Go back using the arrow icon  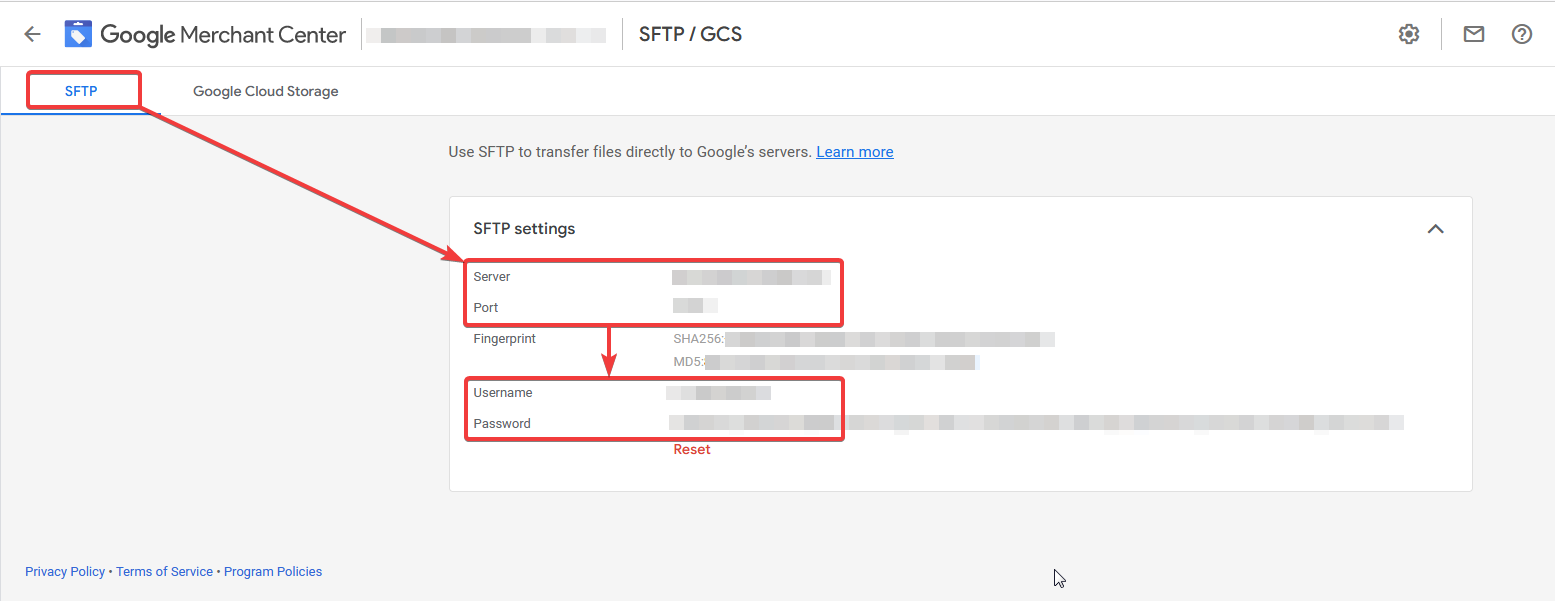(x=32, y=34)
